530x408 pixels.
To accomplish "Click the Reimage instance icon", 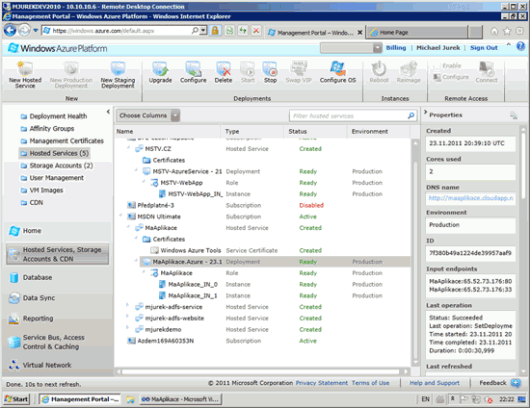I will point(408,69).
